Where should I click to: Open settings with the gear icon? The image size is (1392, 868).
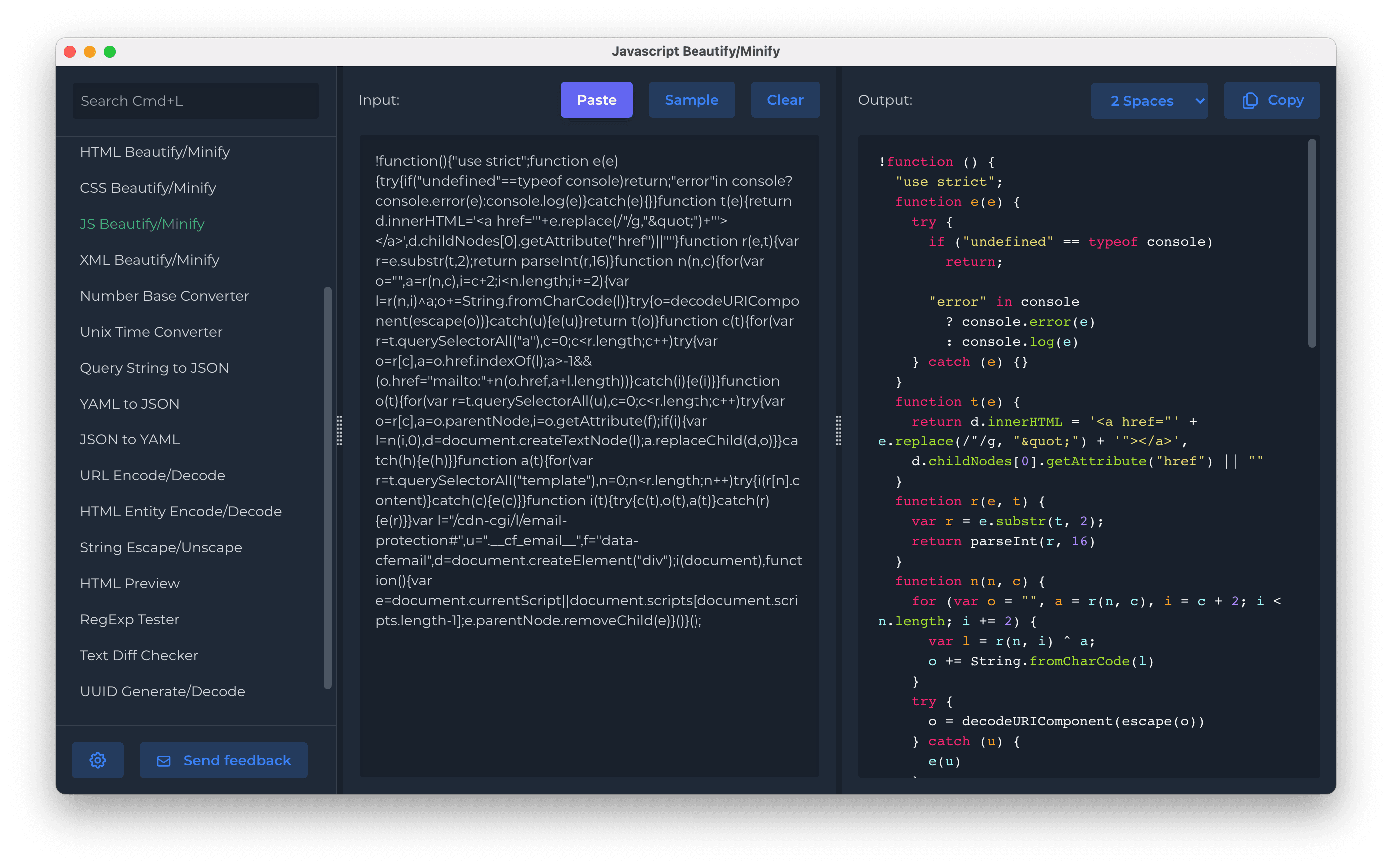(x=97, y=760)
